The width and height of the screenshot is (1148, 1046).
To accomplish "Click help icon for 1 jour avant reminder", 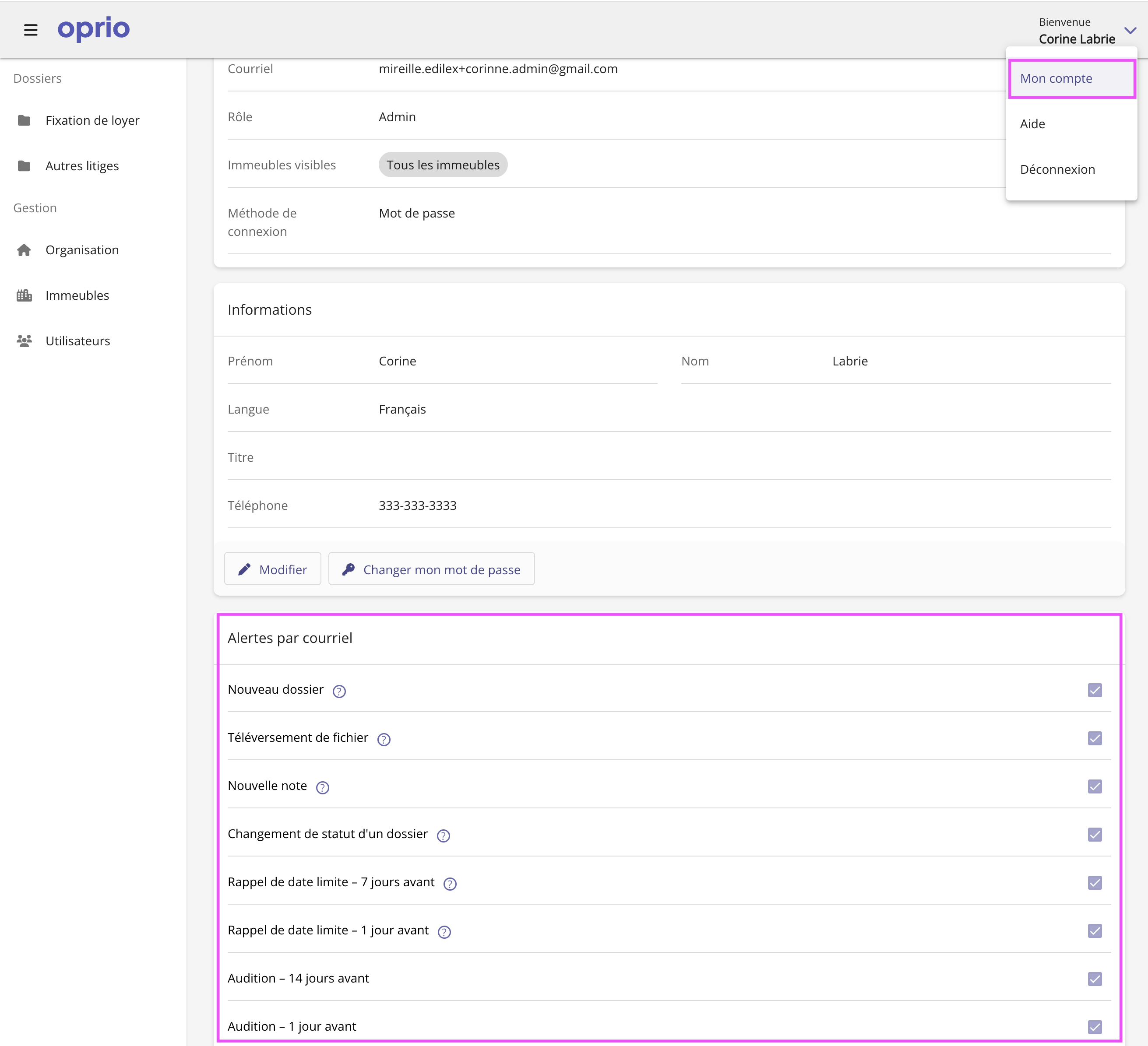I will pos(444,932).
